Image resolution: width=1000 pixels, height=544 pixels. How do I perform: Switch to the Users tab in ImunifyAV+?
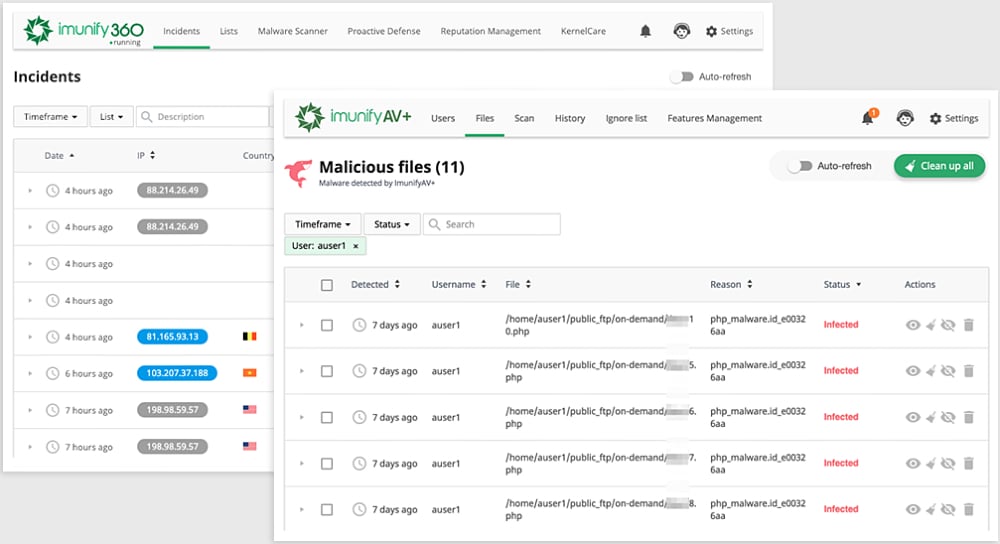tap(443, 118)
